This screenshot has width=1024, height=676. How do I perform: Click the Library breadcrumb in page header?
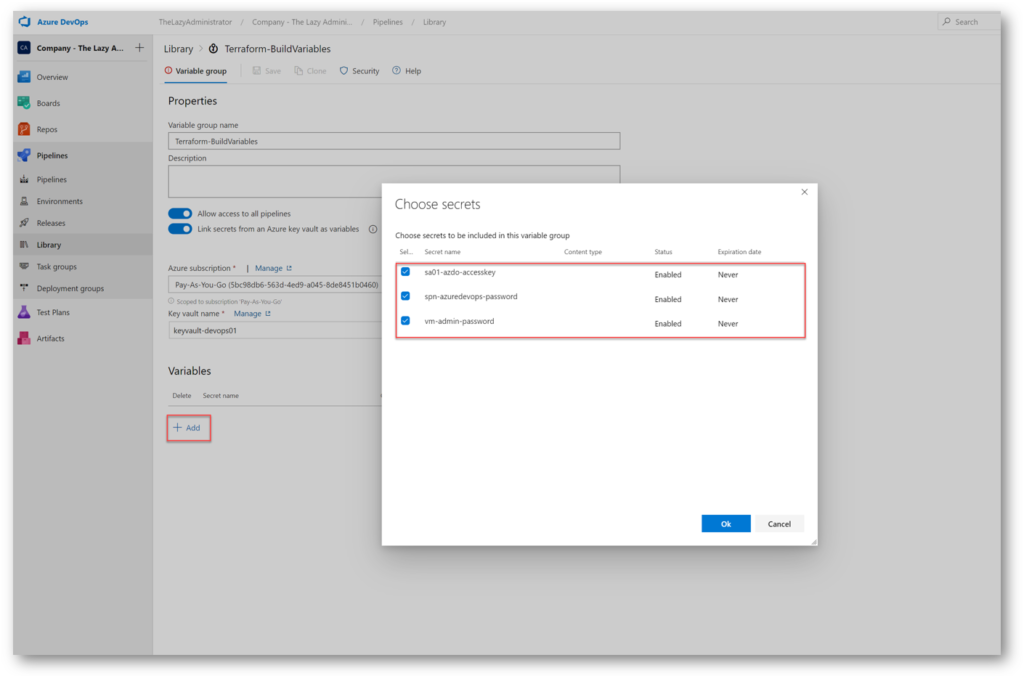click(178, 49)
